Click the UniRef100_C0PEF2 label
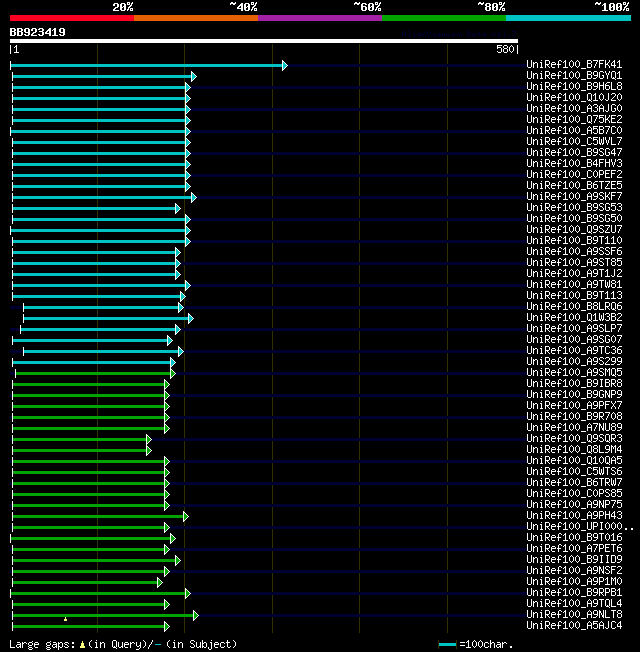 pos(574,174)
